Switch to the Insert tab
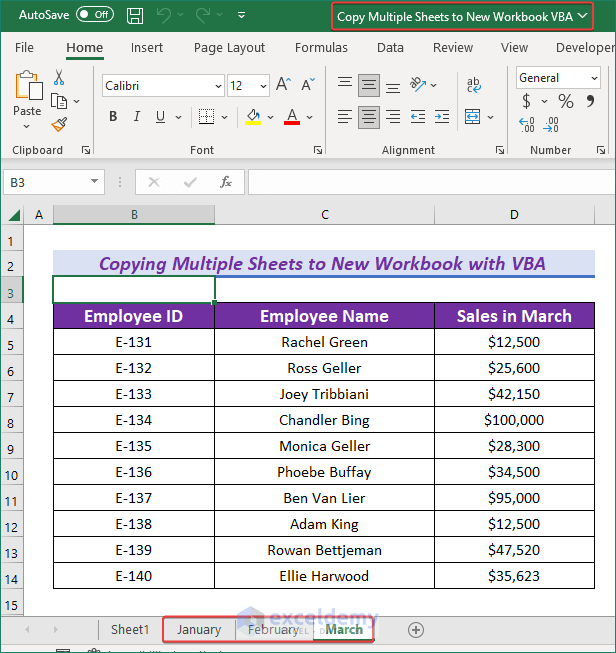The height and width of the screenshot is (653, 616). pos(147,47)
